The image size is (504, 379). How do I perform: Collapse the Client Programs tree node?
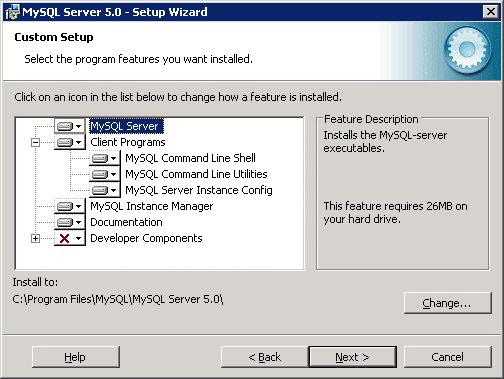point(35,143)
